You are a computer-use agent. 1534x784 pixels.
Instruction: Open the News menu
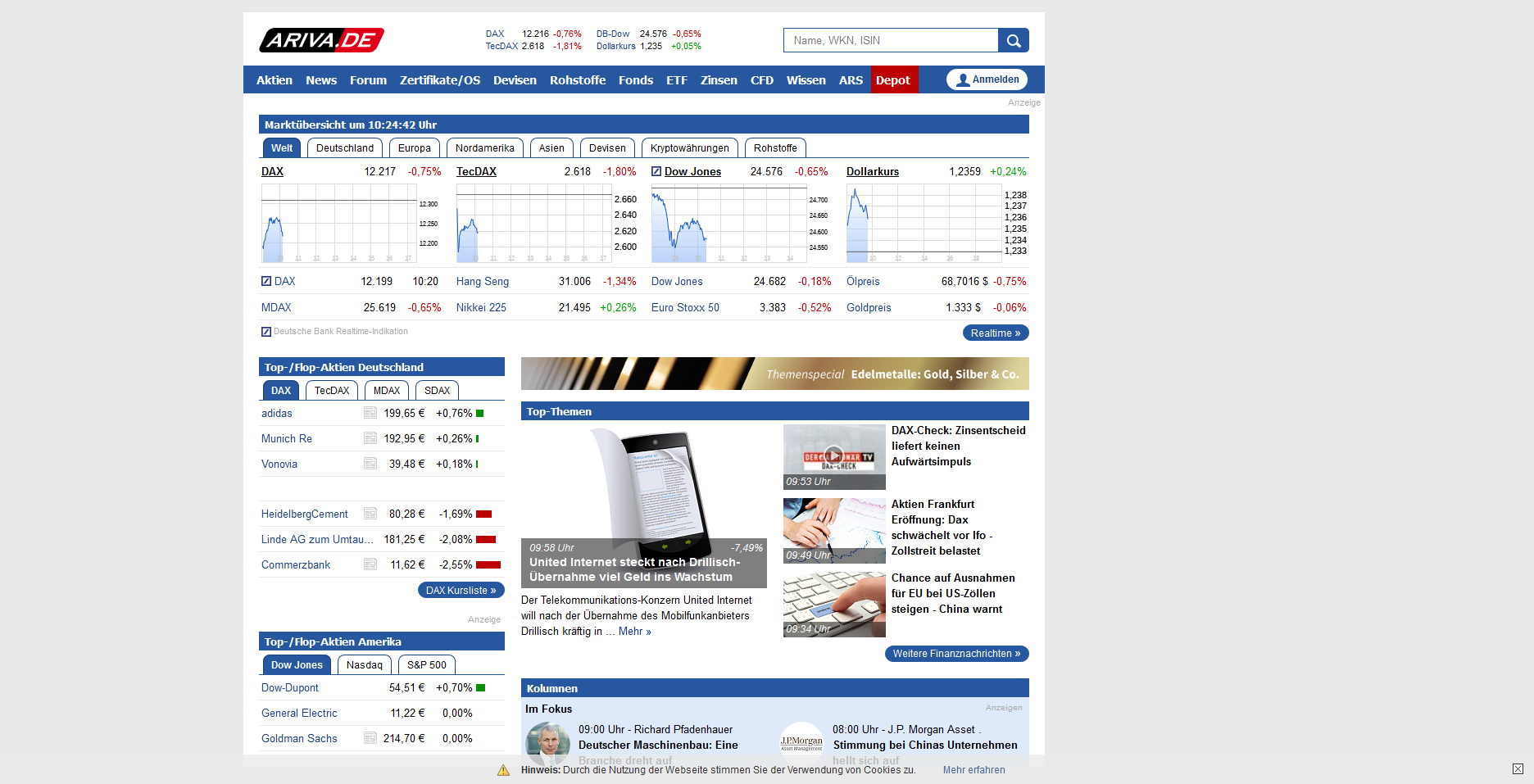tap(321, 79)
